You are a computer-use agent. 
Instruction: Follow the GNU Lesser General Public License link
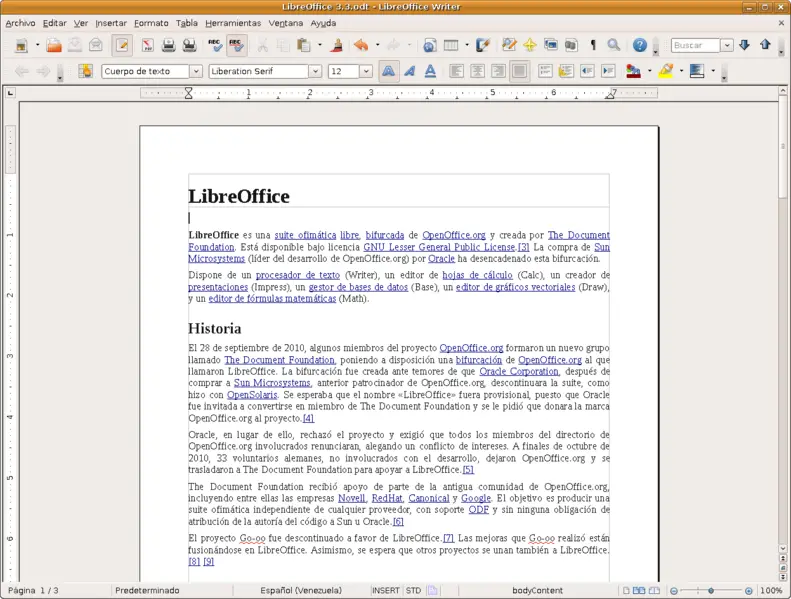coord(439,247)
